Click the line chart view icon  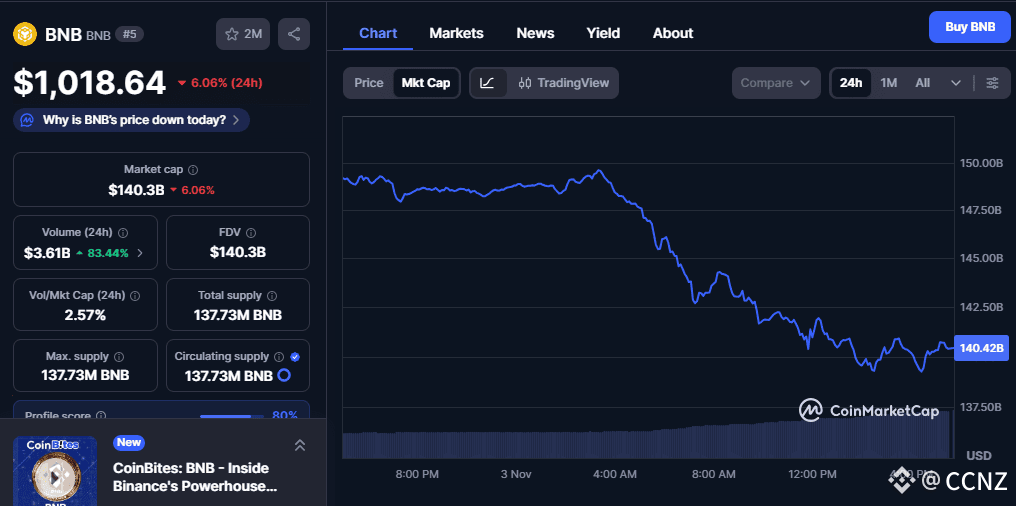487,83
